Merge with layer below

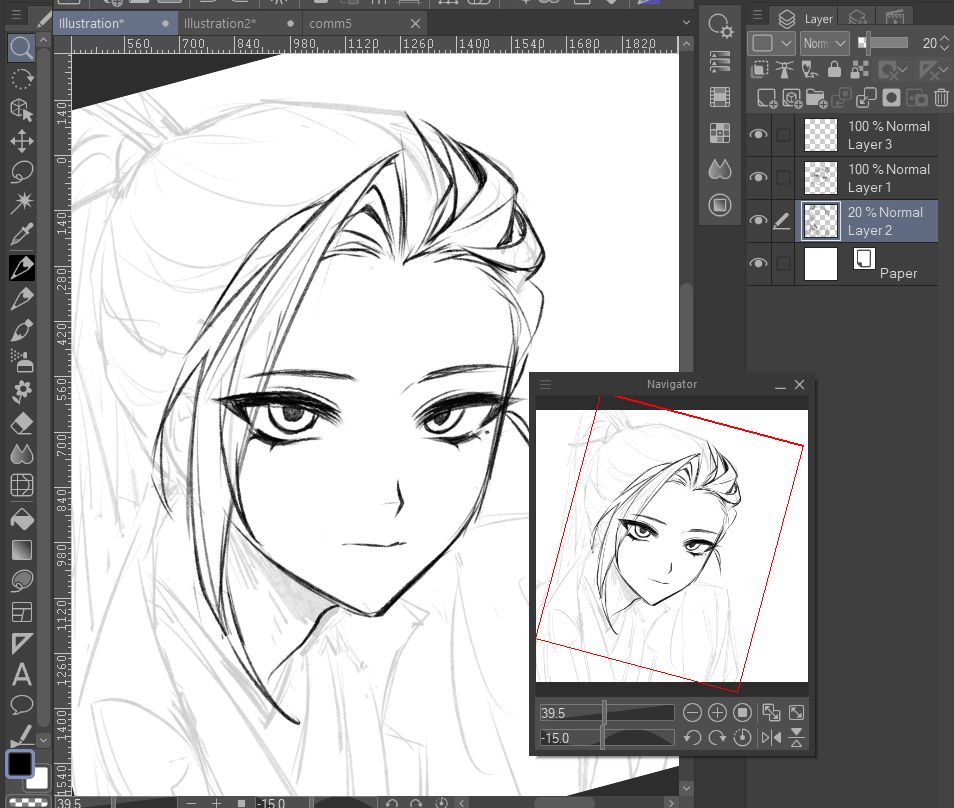tap(866, 98)
